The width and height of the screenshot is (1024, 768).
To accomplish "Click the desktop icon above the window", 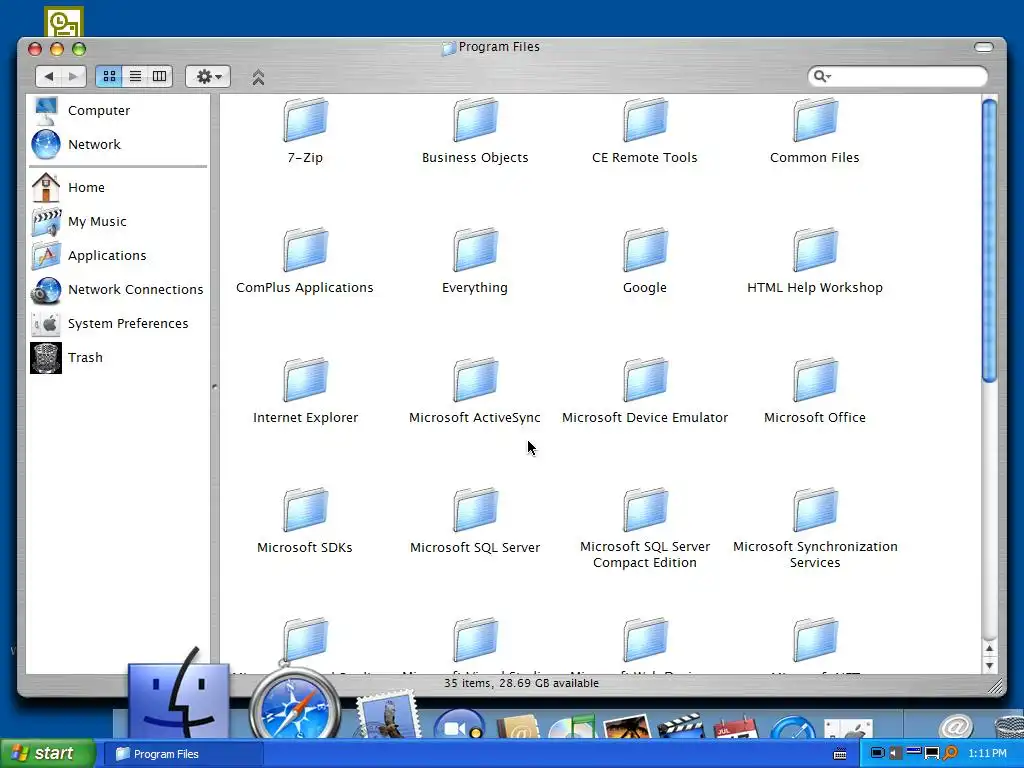I will coord(63,22).
